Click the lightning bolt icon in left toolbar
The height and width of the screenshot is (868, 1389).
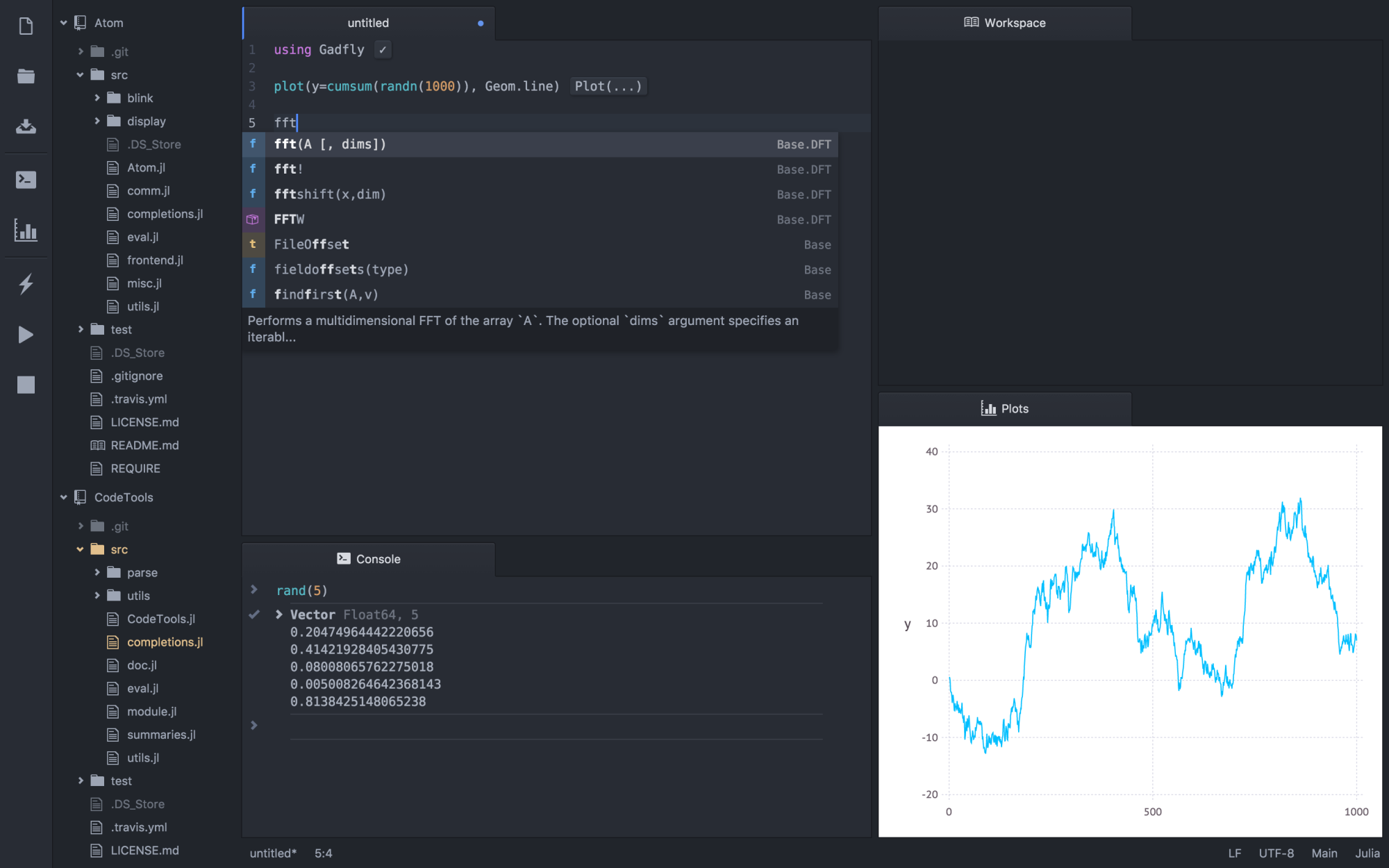(x=26, y=283)
